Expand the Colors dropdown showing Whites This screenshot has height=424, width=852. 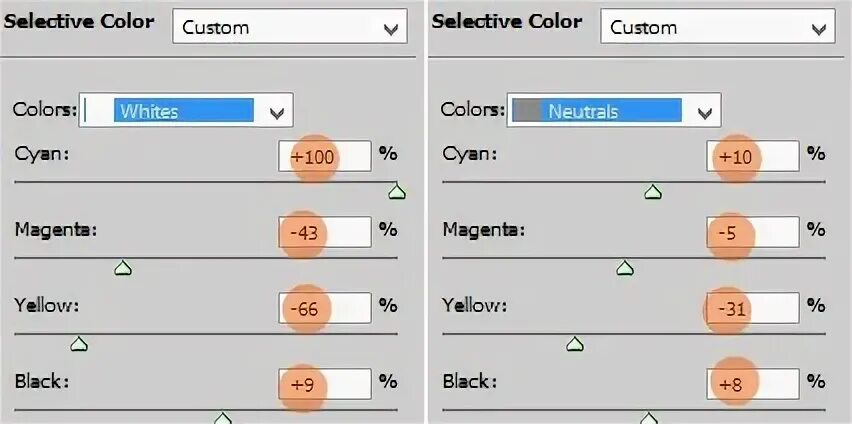186,110
